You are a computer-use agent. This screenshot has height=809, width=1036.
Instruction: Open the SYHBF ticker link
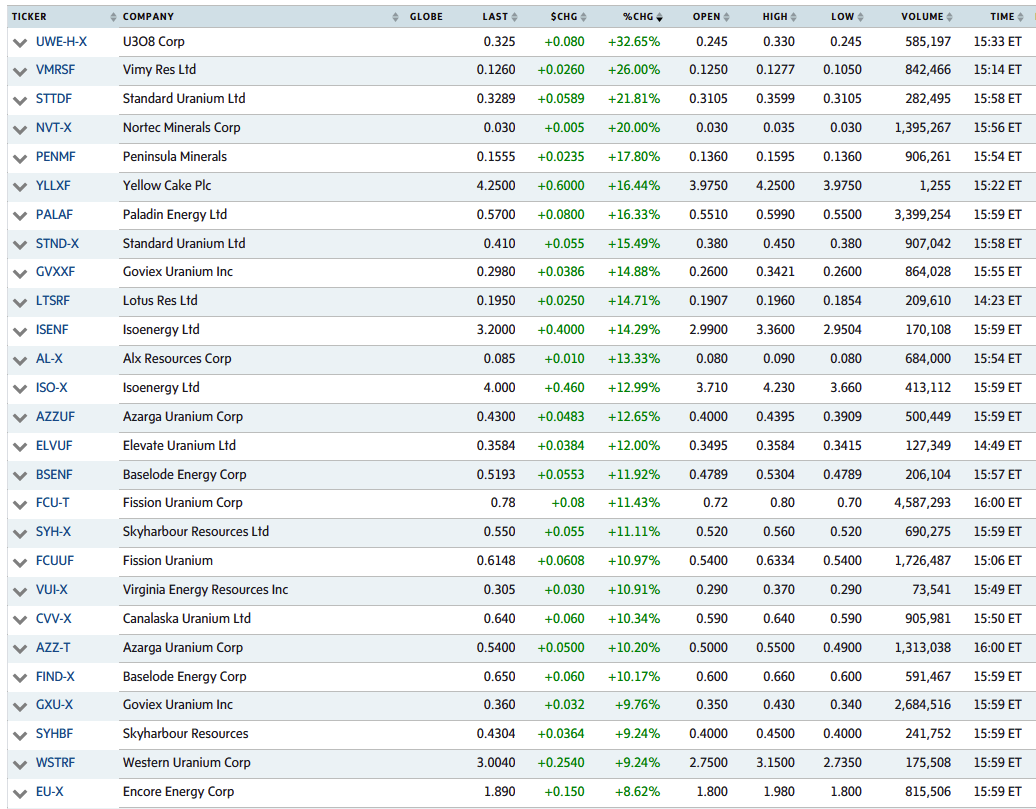coord(54,734)
